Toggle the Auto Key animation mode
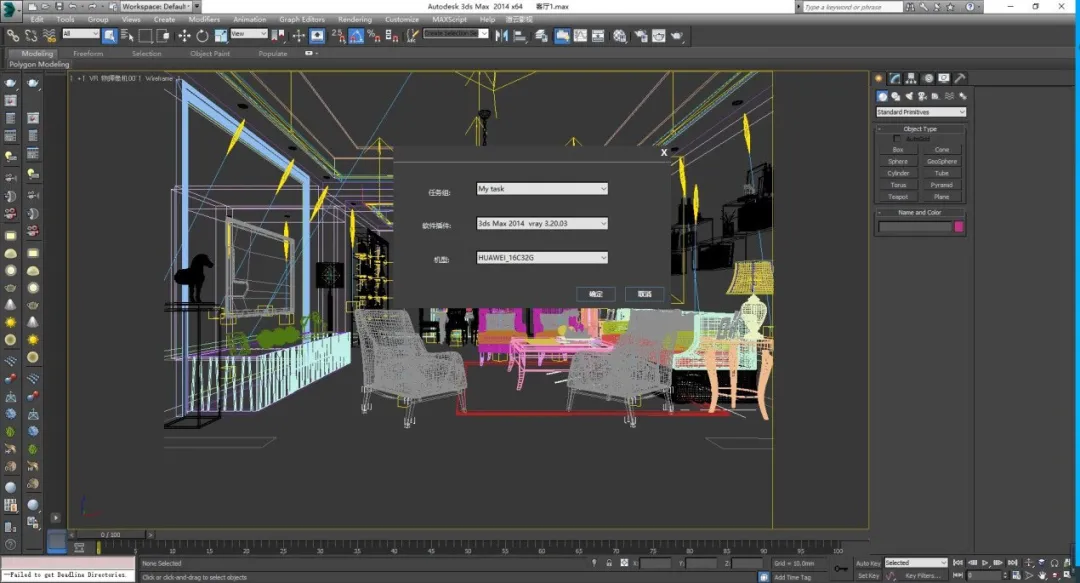The height and width of the screenshot is (583, 1080). pyautogui.click(x=868, y=563)
